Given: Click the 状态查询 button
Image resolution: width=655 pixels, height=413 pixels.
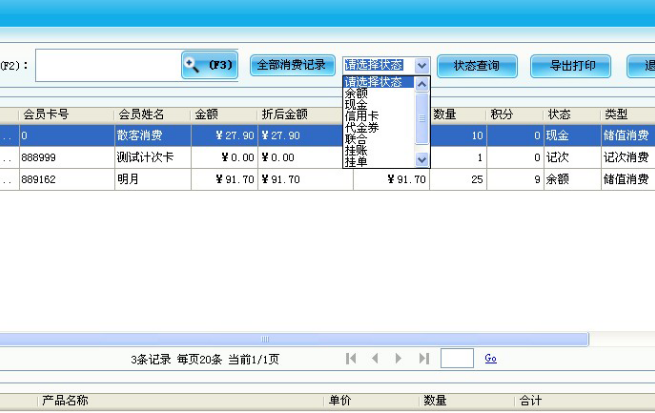Looking at the screenshot, I should (477, 66).
